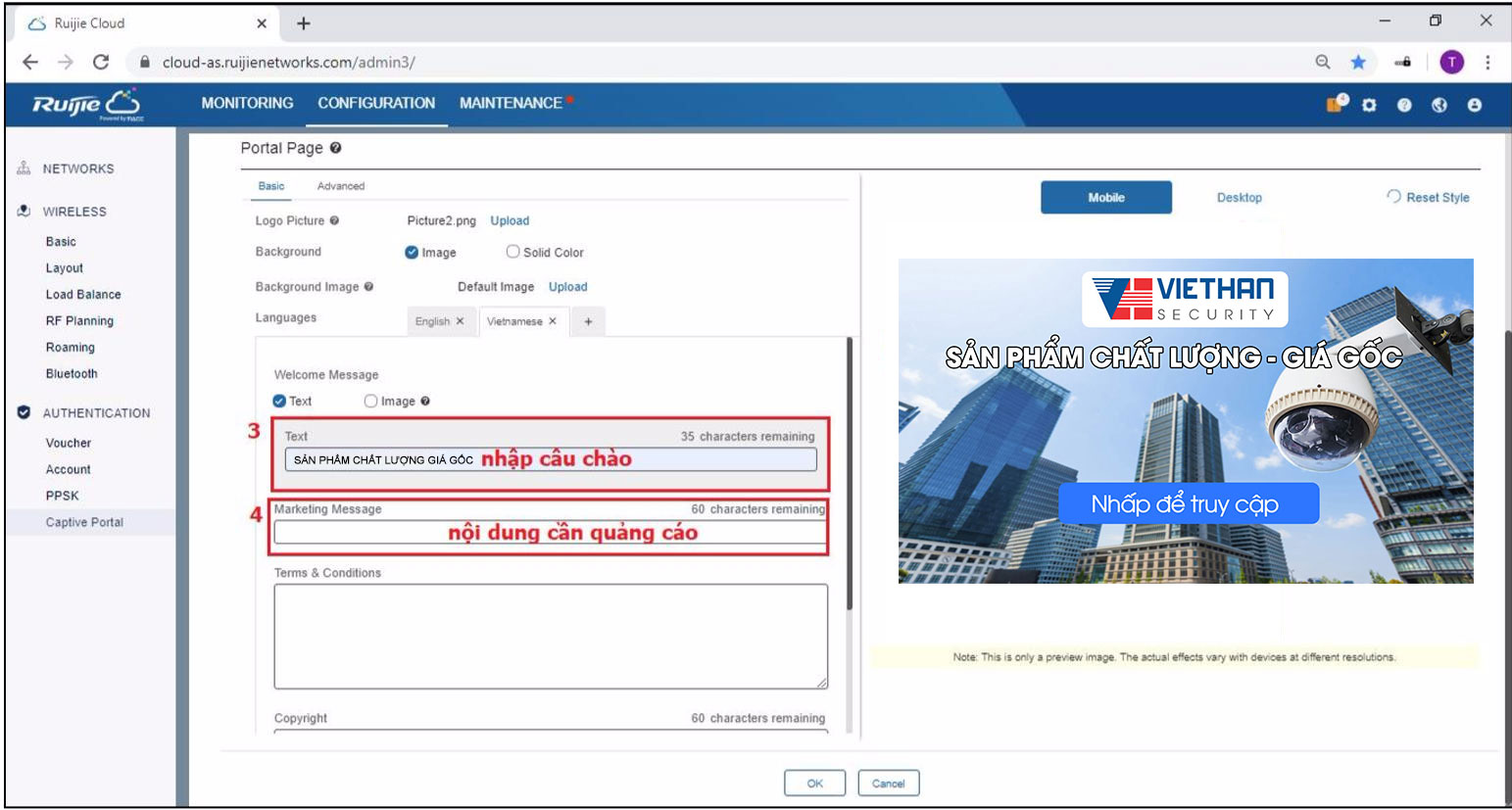Open the user account icon in header
The height and width of the screenshot is (810, 1512).
(x=1474, y=105)
